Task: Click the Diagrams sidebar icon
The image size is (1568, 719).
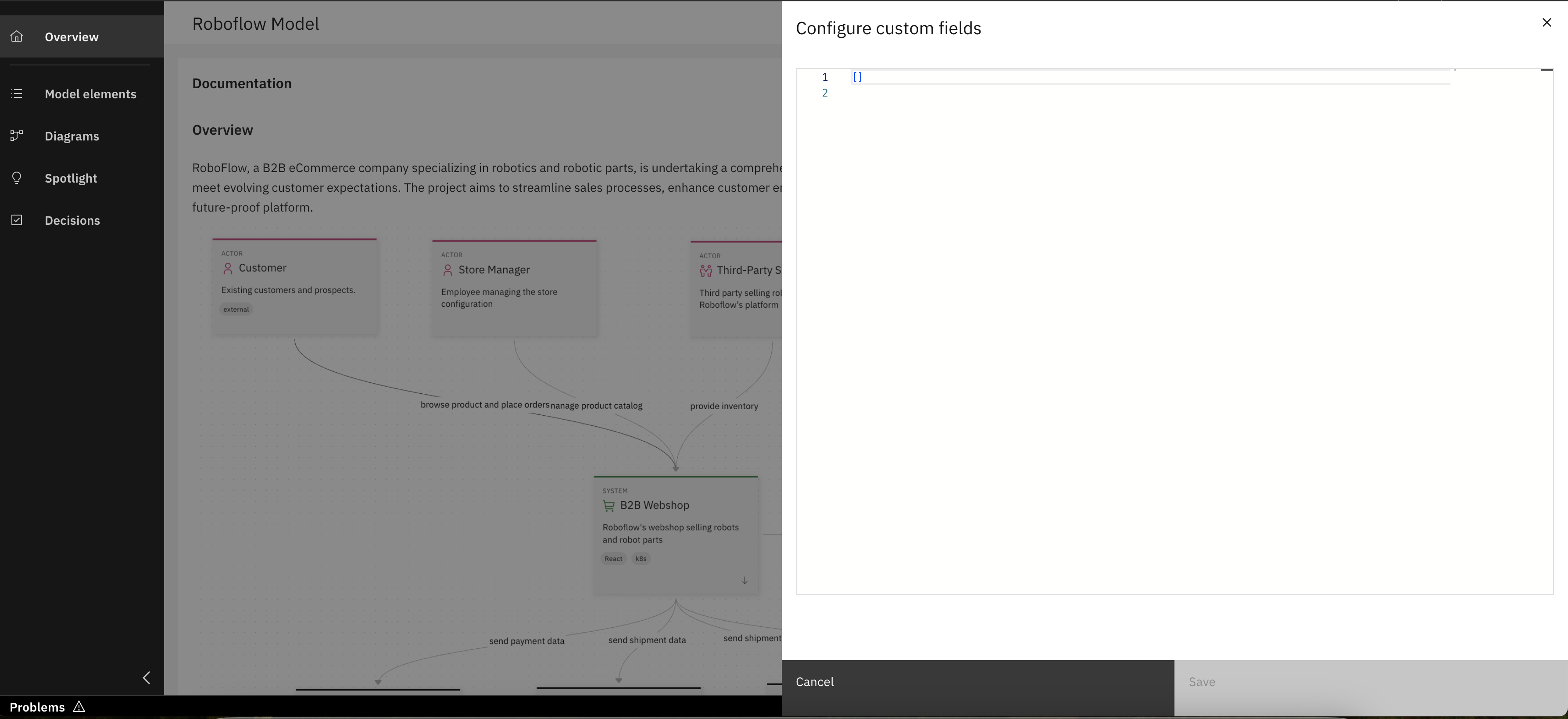Action: (16, 136)
